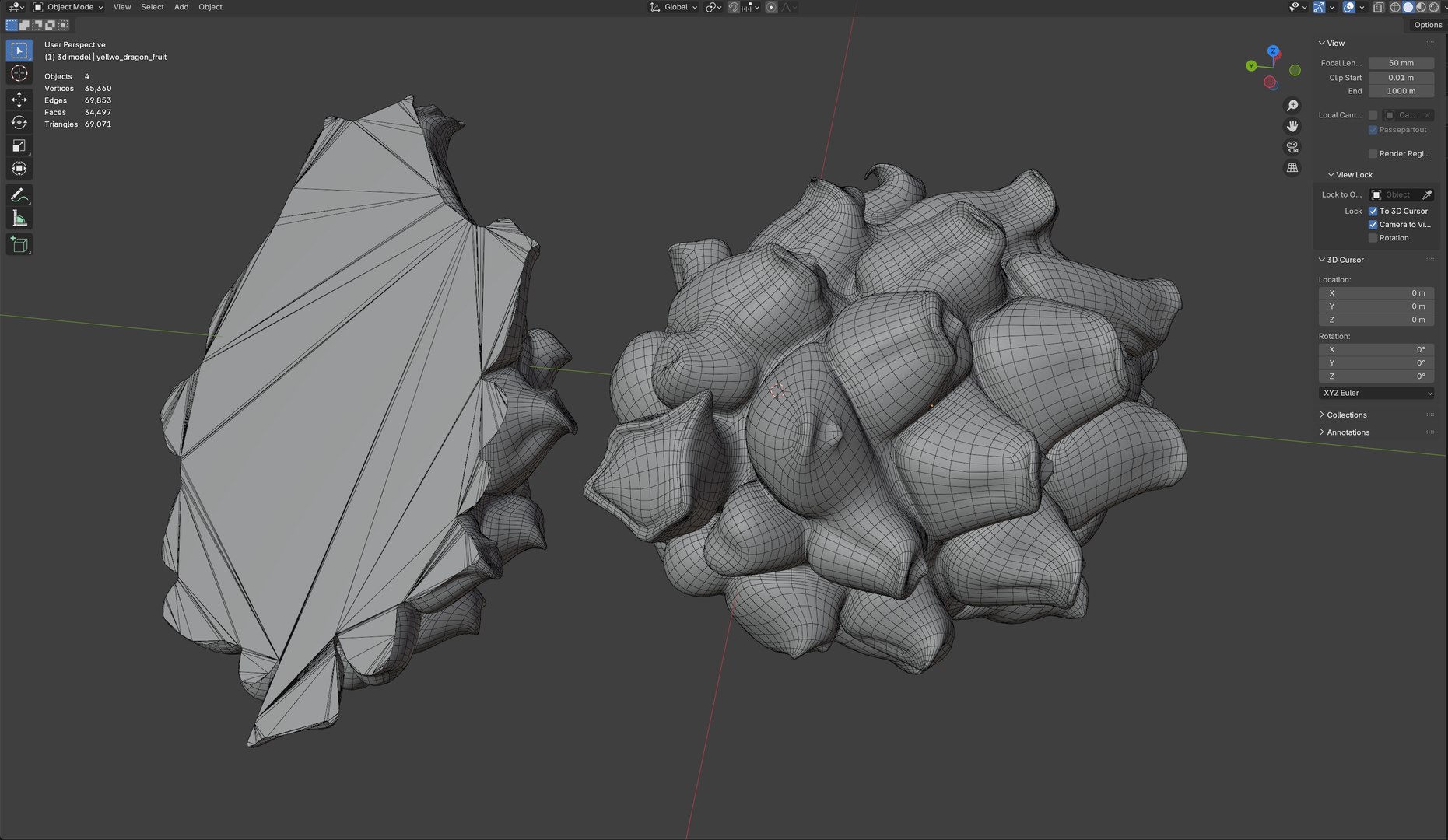Toggle camera view icon in viewport

click(x=1292, y=147)
